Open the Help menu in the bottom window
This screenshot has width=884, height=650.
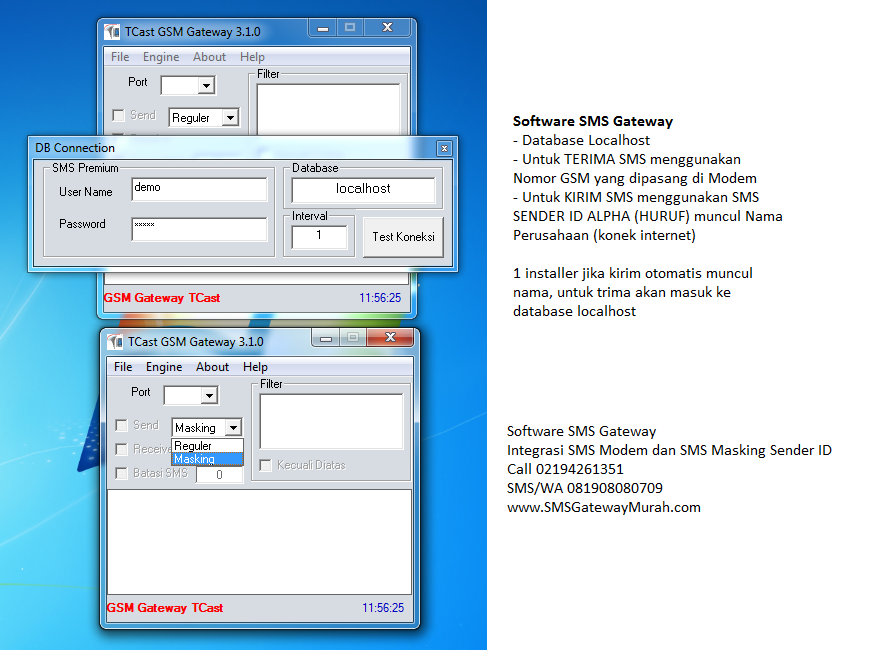tap(255, 367)
